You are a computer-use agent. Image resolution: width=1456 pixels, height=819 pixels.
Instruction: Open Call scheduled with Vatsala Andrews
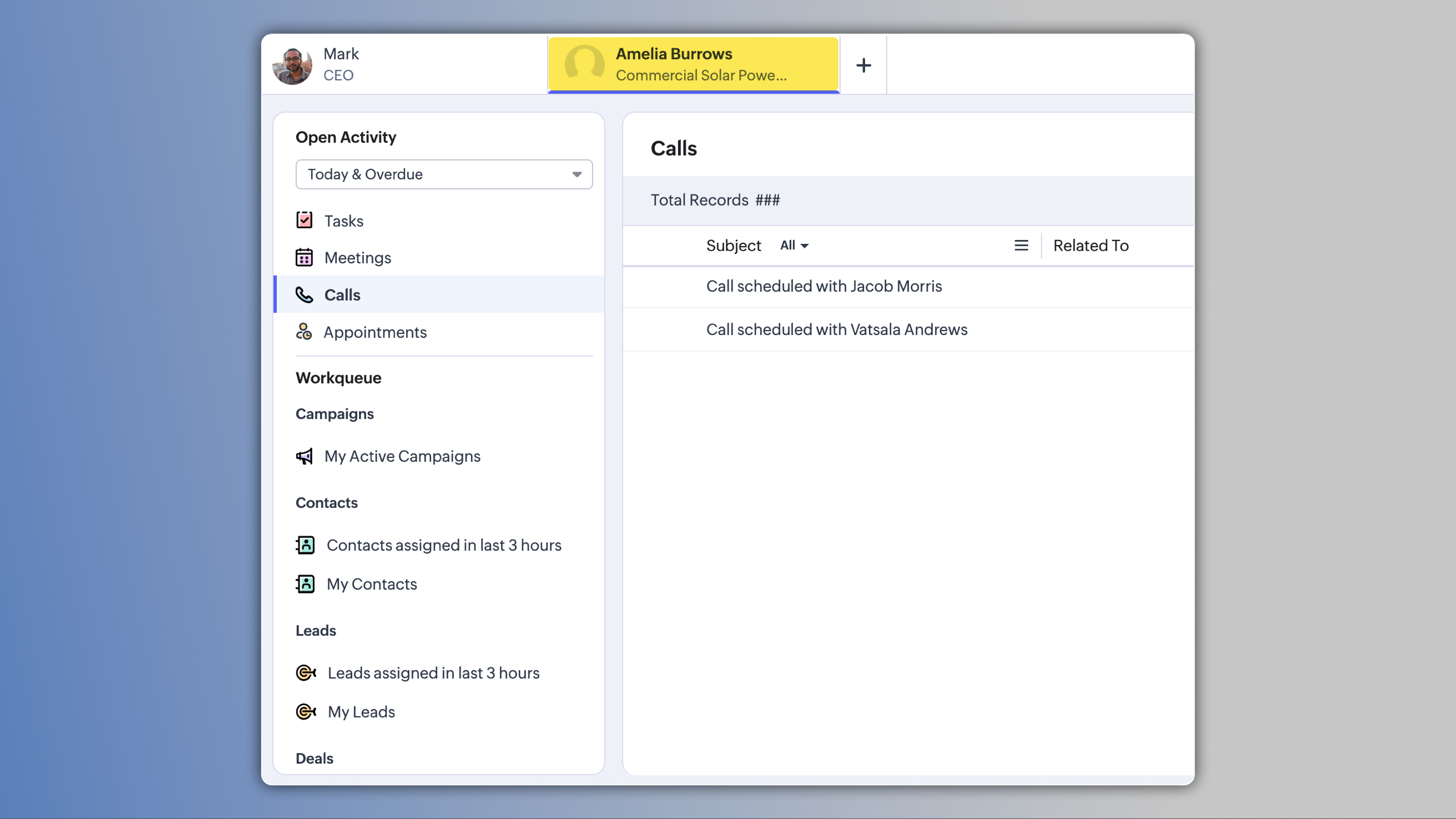pos(837,329)
